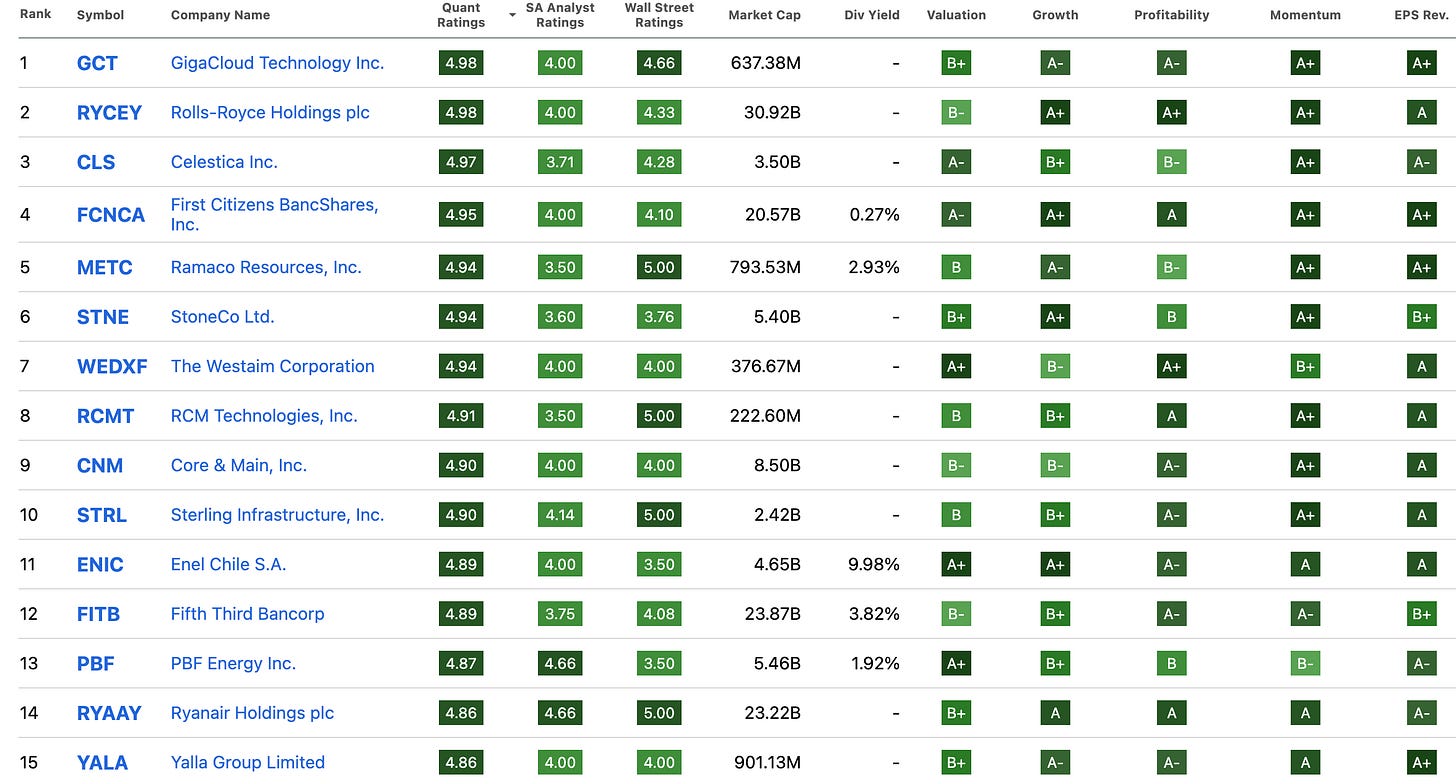This screenshot has height=784, width=1456.
Task: Click METC's 5.00 Wall Street rating badge
Action: (x=659, y=268)
